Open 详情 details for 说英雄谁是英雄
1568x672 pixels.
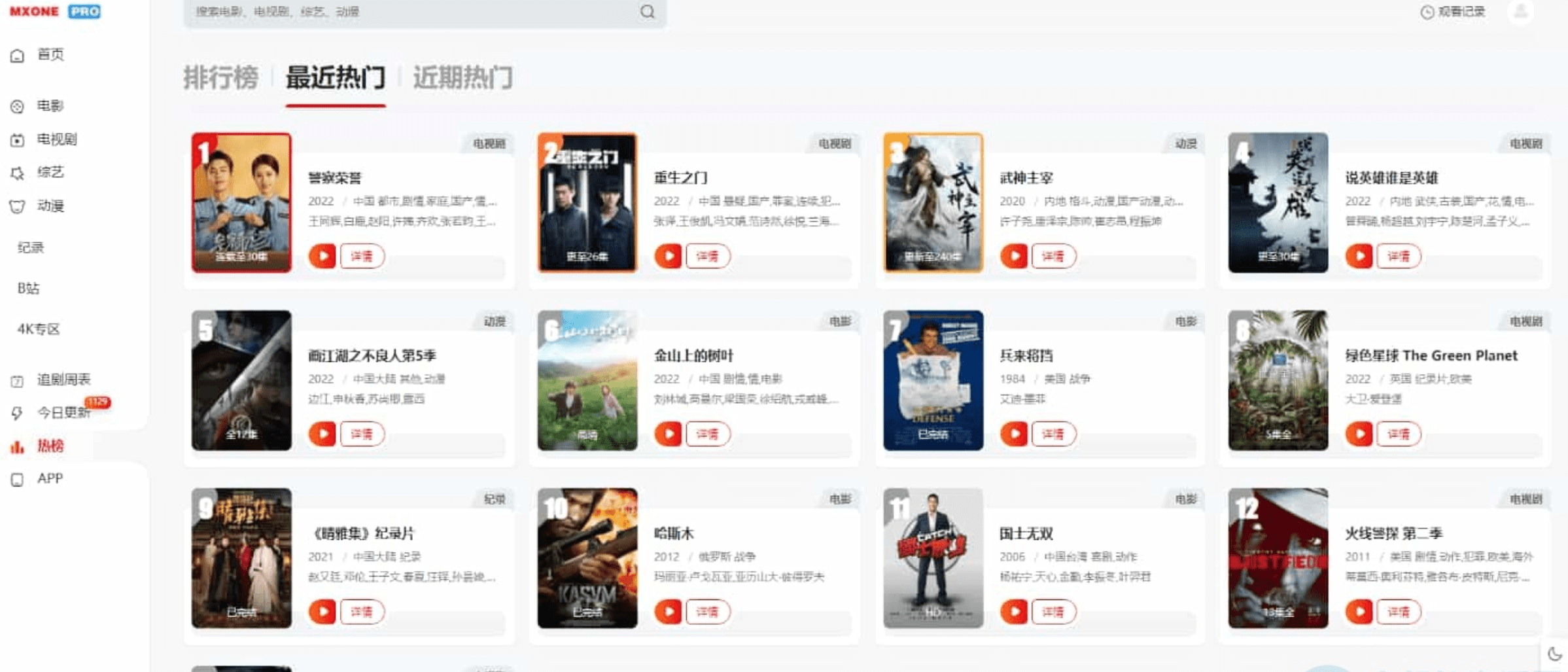1399,256
